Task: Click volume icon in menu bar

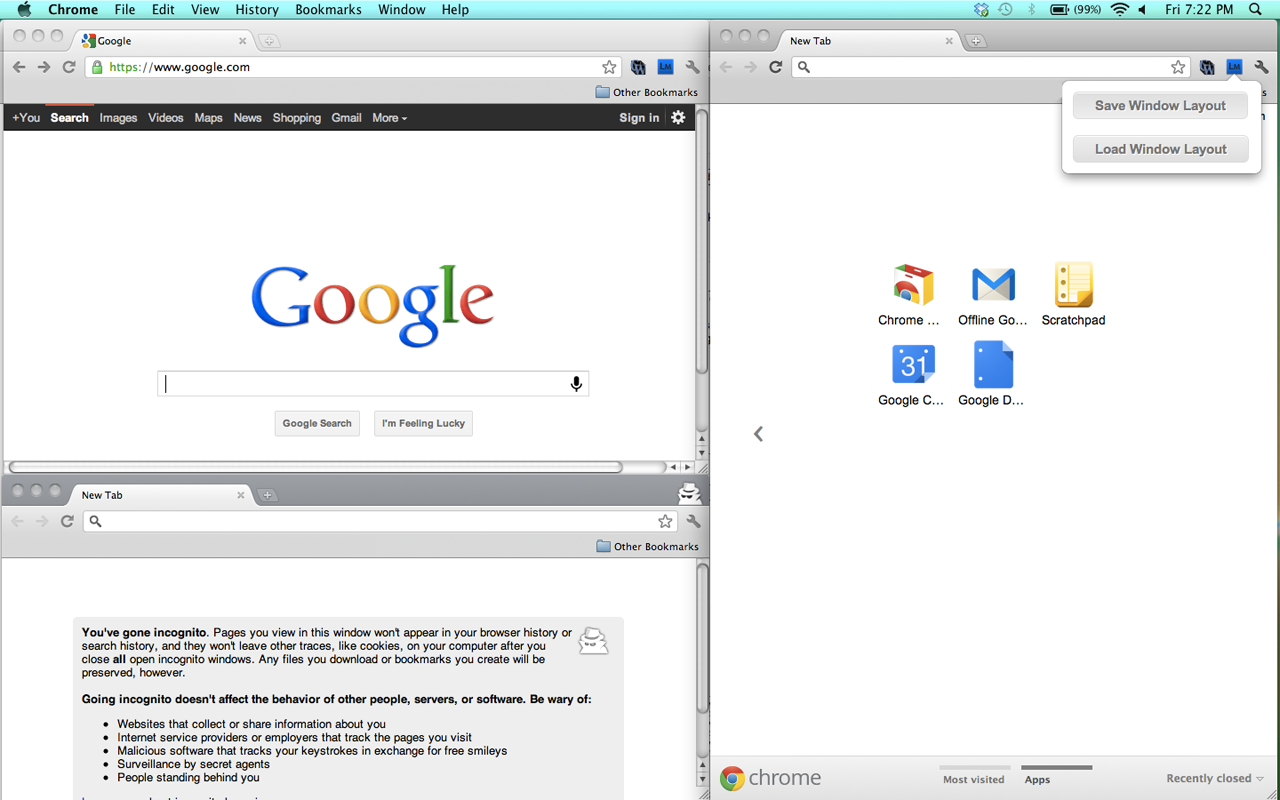Action: click(1143, 10)
